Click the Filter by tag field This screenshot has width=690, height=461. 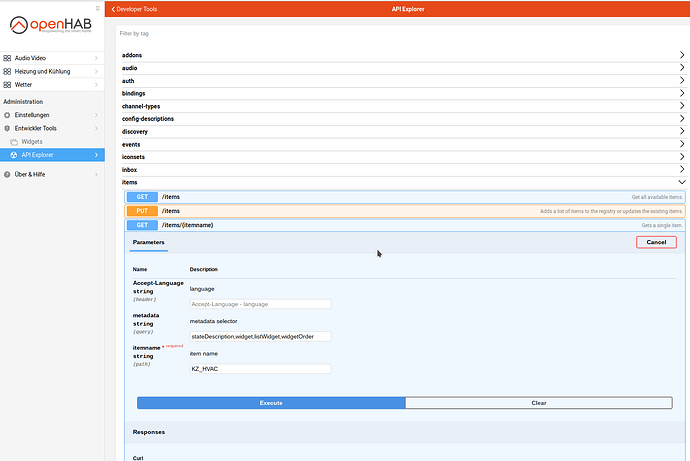400,33
